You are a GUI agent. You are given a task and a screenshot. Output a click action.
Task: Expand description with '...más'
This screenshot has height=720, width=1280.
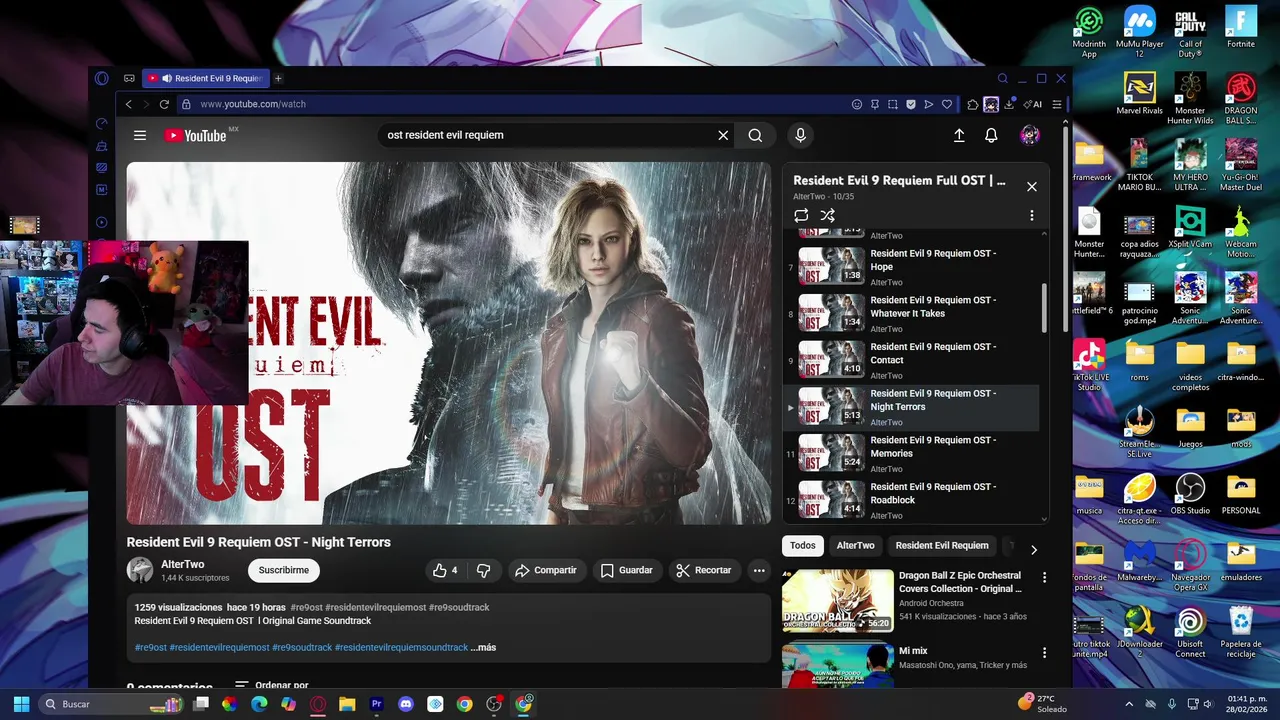(483, 648)
